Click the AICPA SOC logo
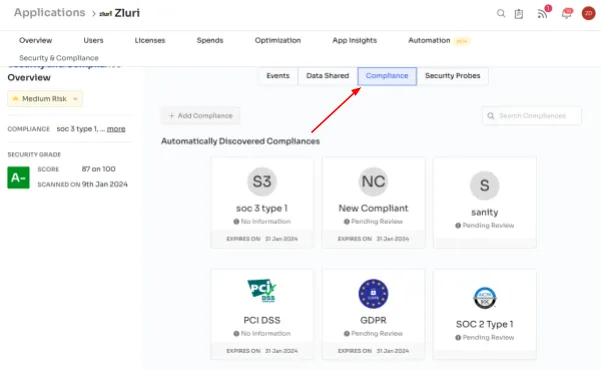 (484, 298)
